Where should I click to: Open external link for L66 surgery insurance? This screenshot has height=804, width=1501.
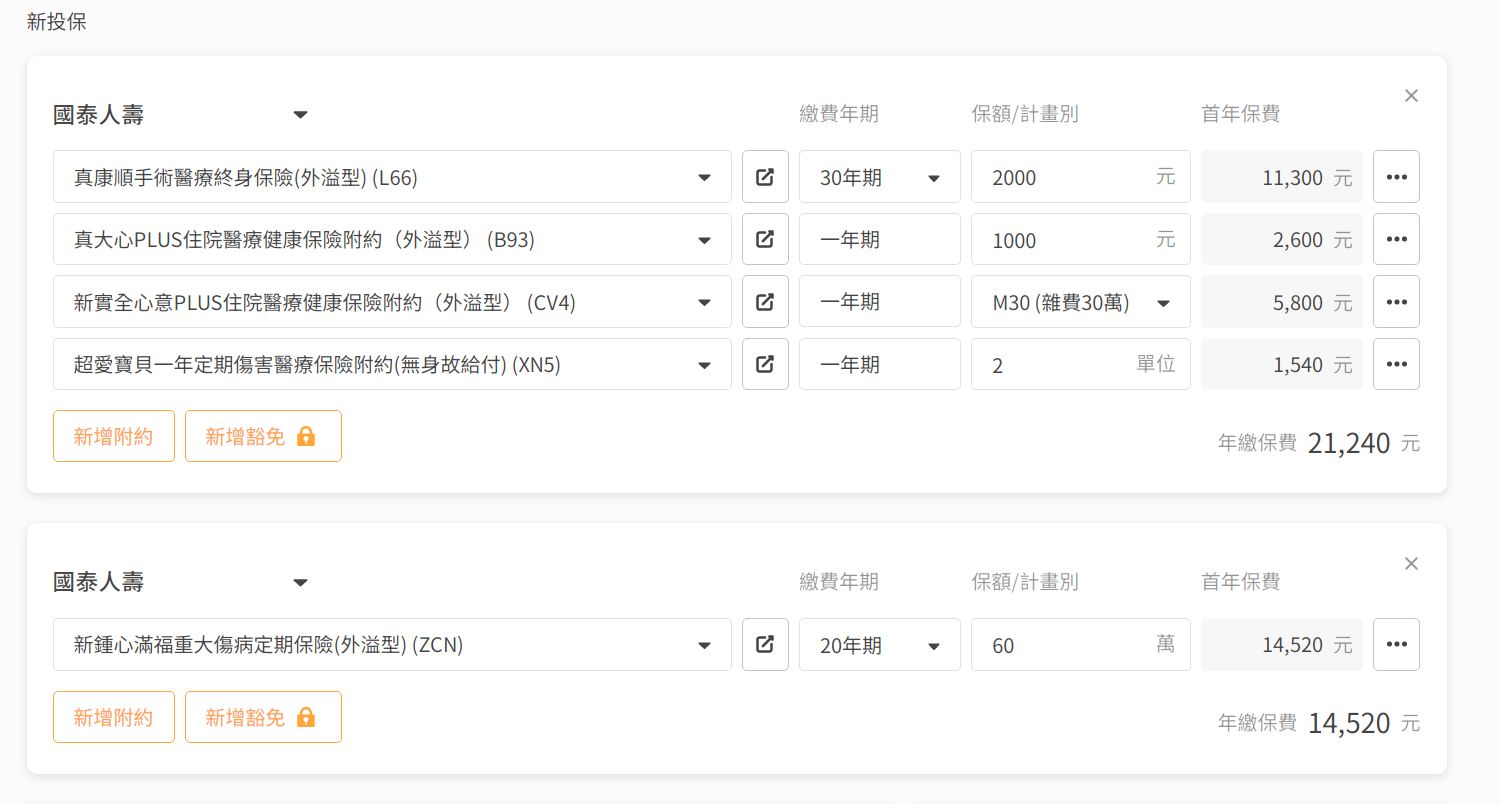(x=765, y=177)
